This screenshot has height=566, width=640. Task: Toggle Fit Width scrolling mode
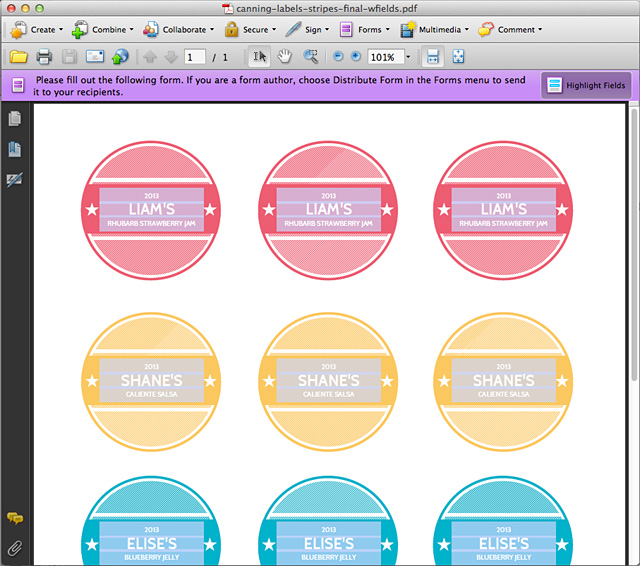click(433, 57)
